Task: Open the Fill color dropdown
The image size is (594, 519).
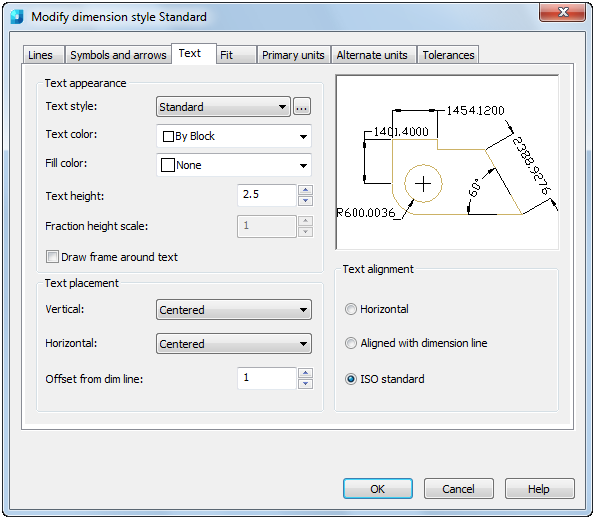Action: 234,165
